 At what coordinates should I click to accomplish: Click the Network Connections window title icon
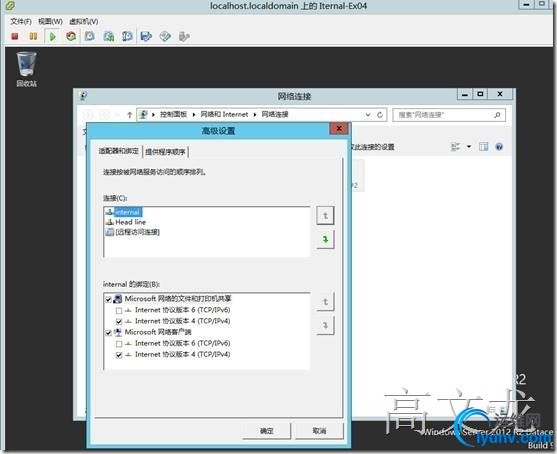click(83, 96)
